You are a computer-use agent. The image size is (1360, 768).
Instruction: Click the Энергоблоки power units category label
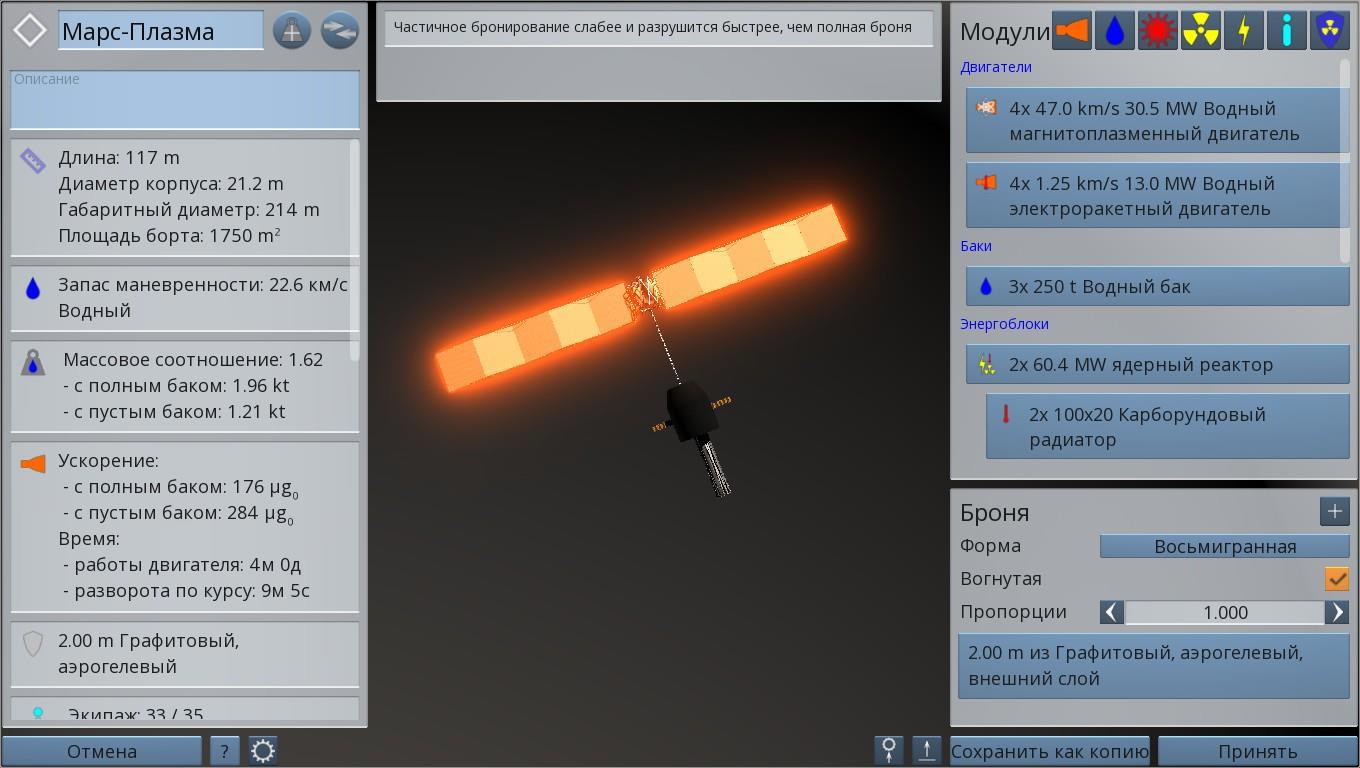(1004, 324)
